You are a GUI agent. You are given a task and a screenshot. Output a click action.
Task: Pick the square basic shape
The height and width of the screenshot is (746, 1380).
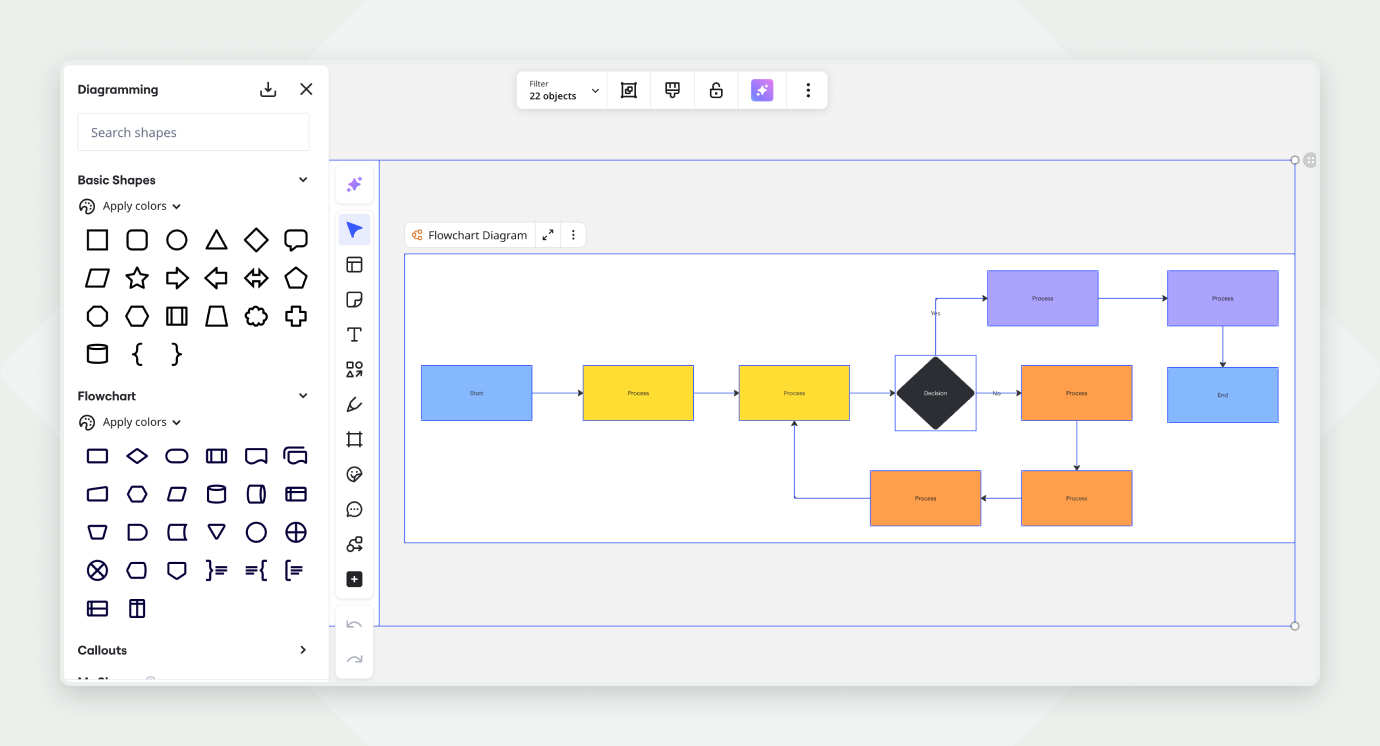[97, 240]
